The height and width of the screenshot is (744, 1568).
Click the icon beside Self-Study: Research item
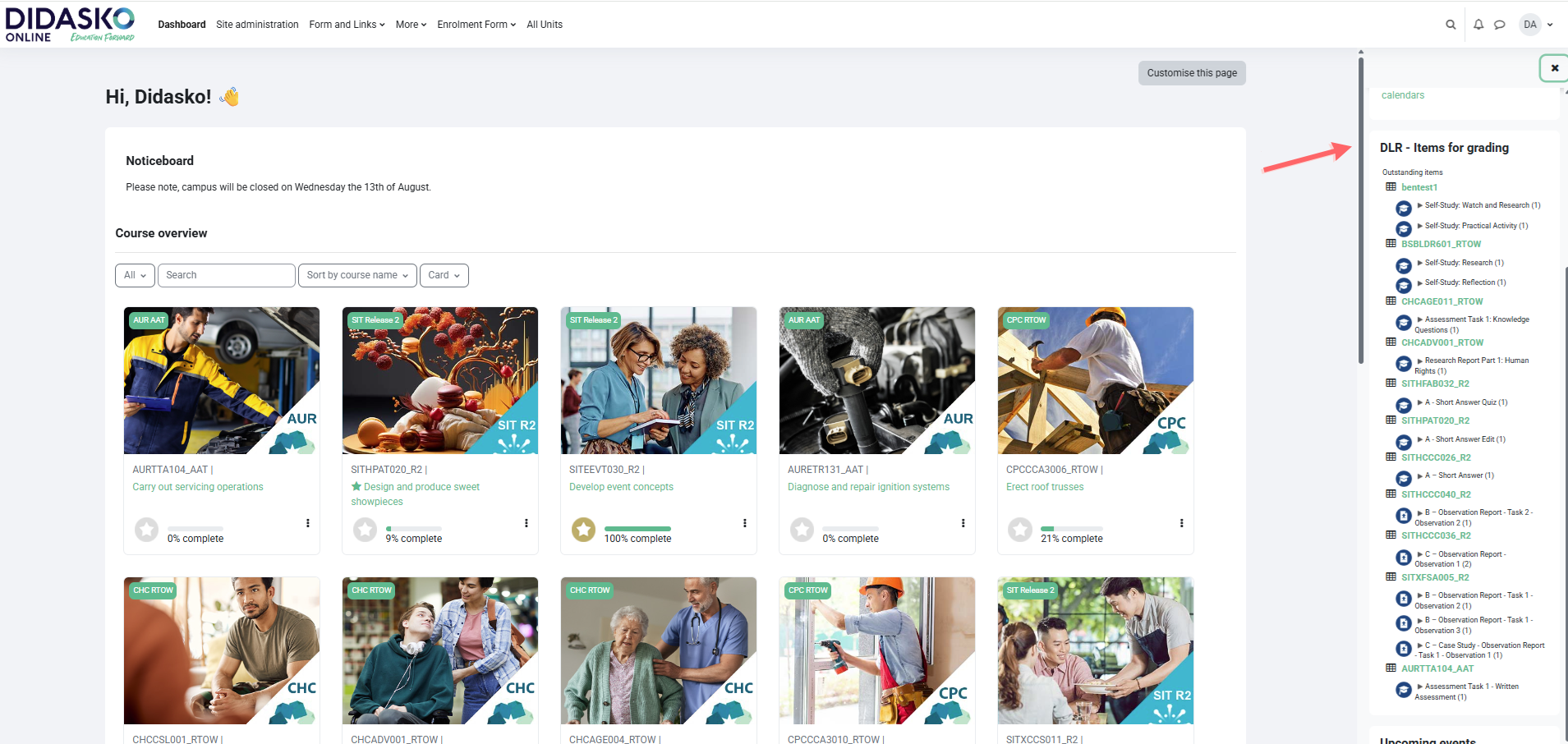click(x=1404, y=265)
